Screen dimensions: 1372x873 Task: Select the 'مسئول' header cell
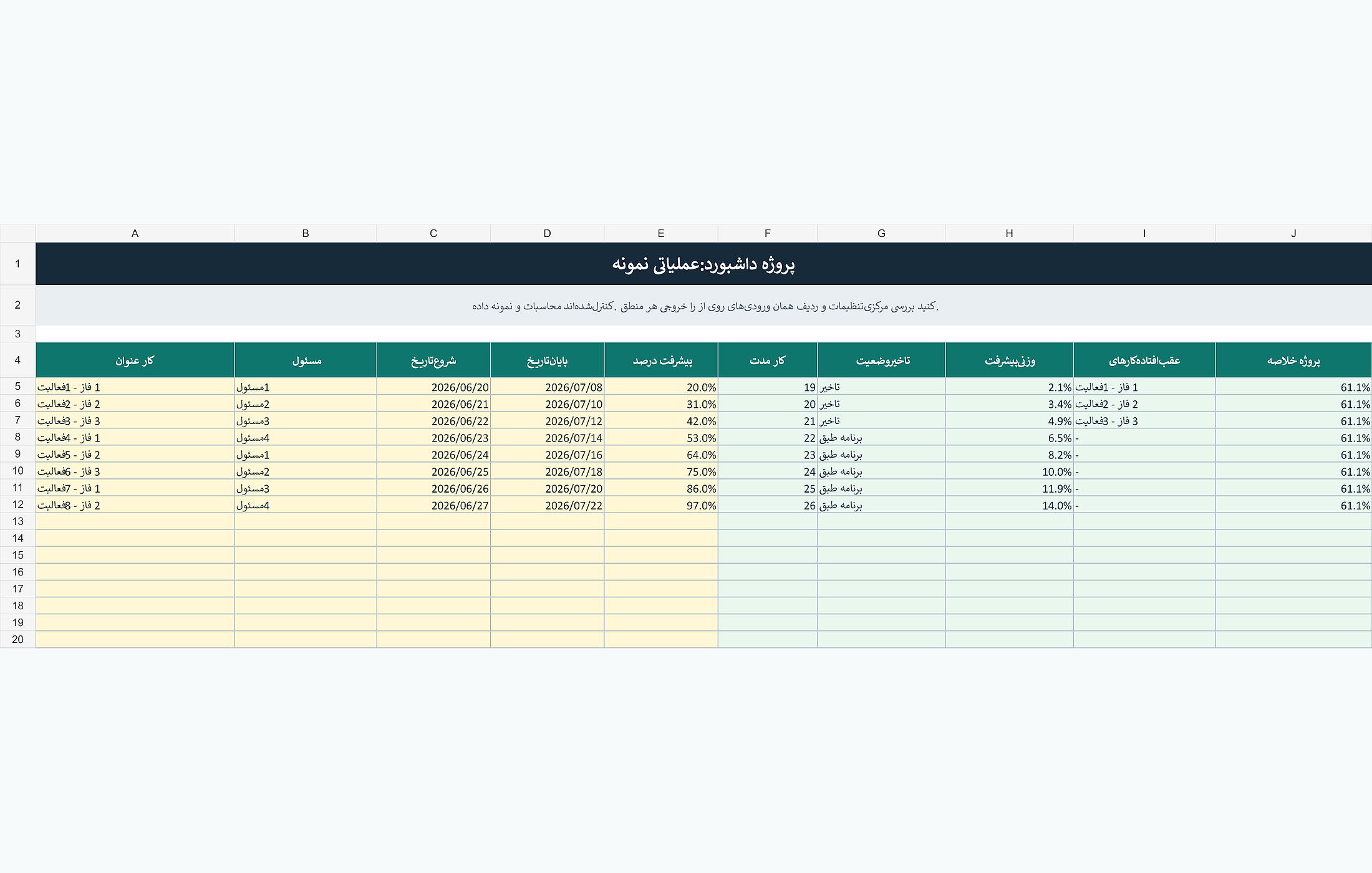(306, 360)
